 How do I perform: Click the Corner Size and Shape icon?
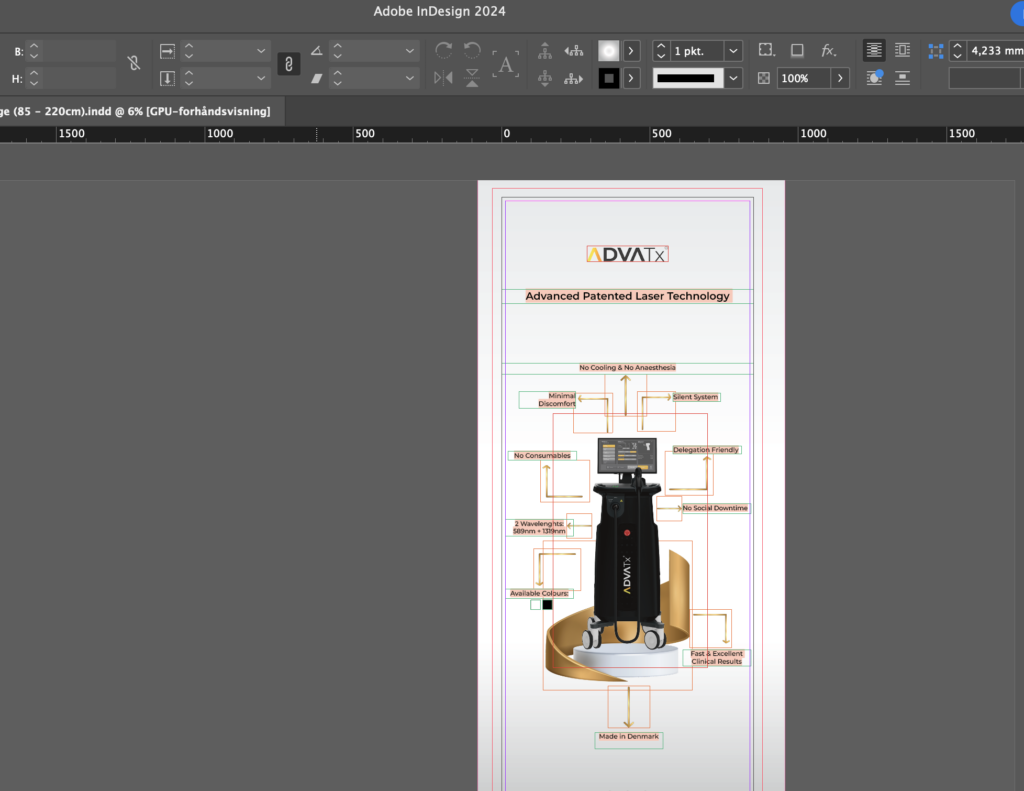click(x=936, y=50)
